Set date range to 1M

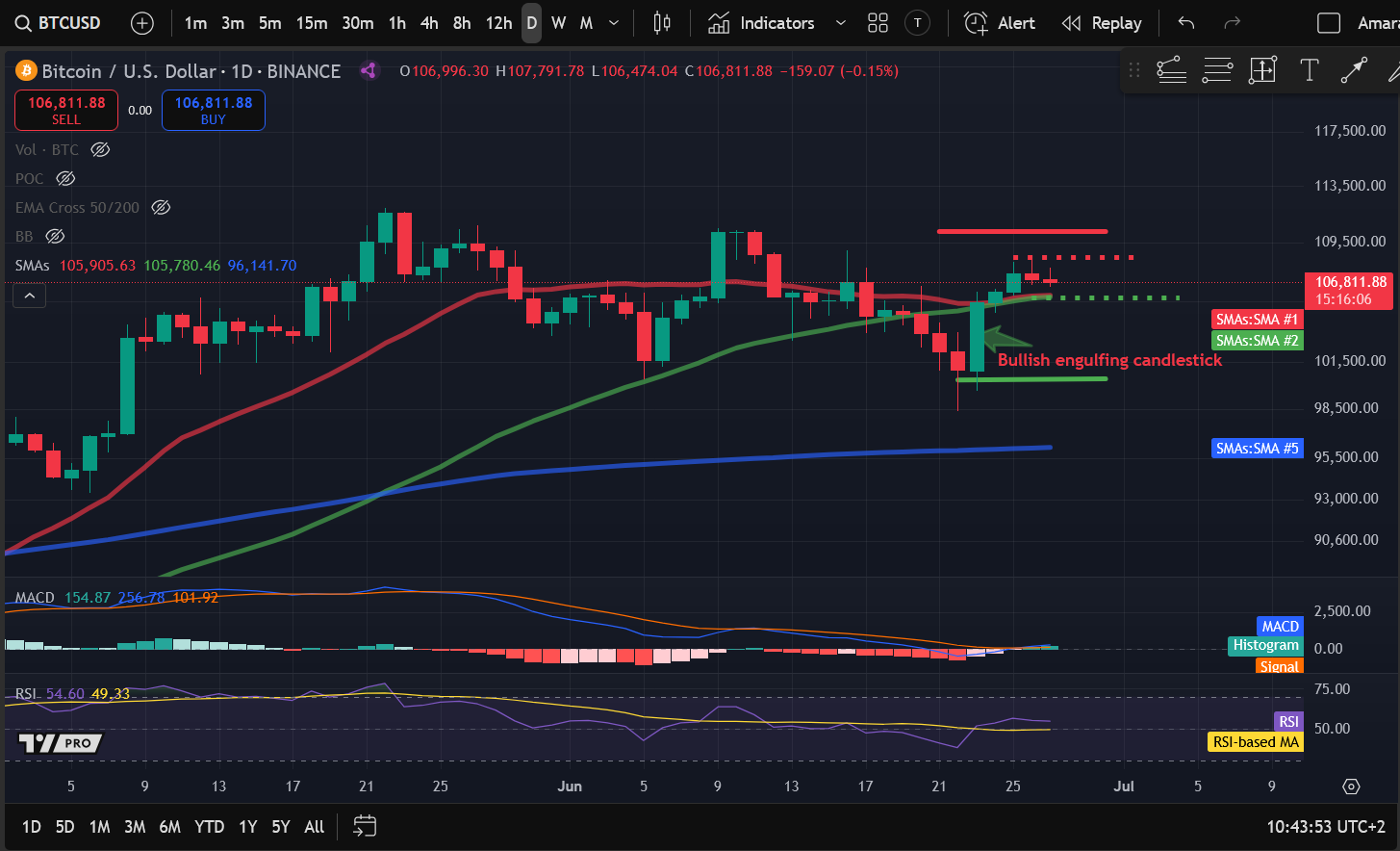(x=99, y=827)
